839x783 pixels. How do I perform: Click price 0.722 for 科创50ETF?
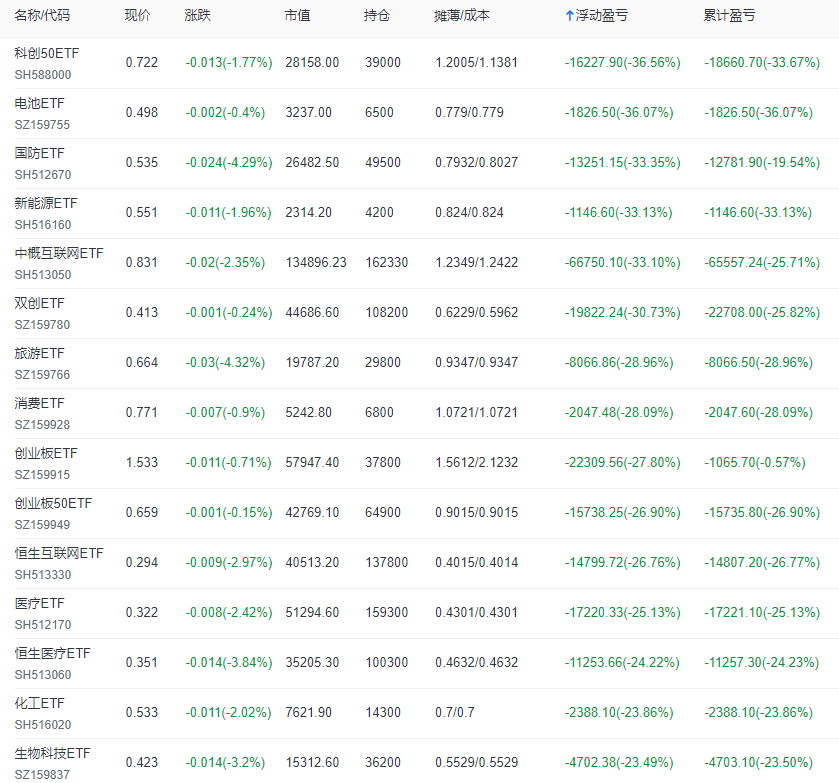(x=142, y=63)
